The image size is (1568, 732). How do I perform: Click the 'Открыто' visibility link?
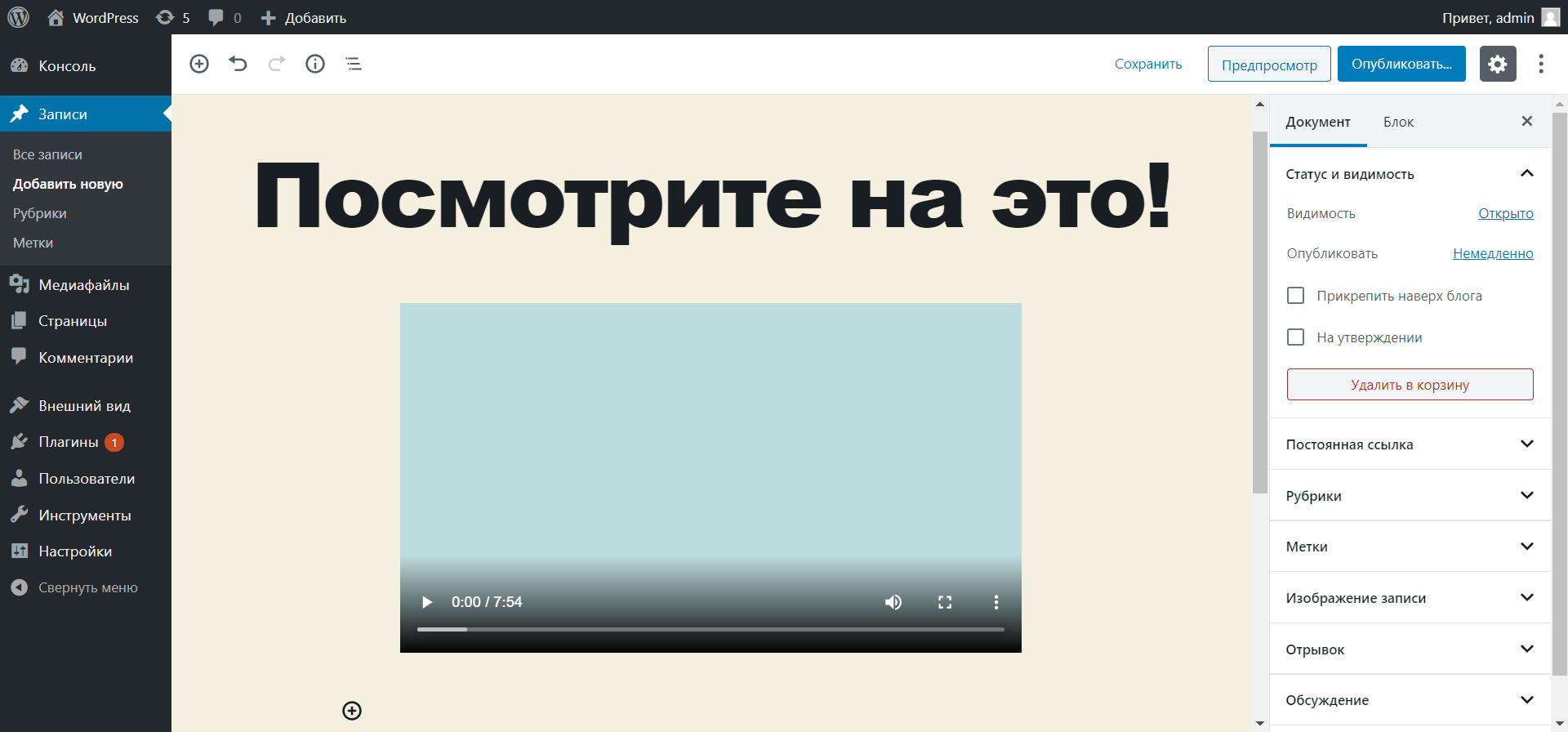click(1505, 213)
